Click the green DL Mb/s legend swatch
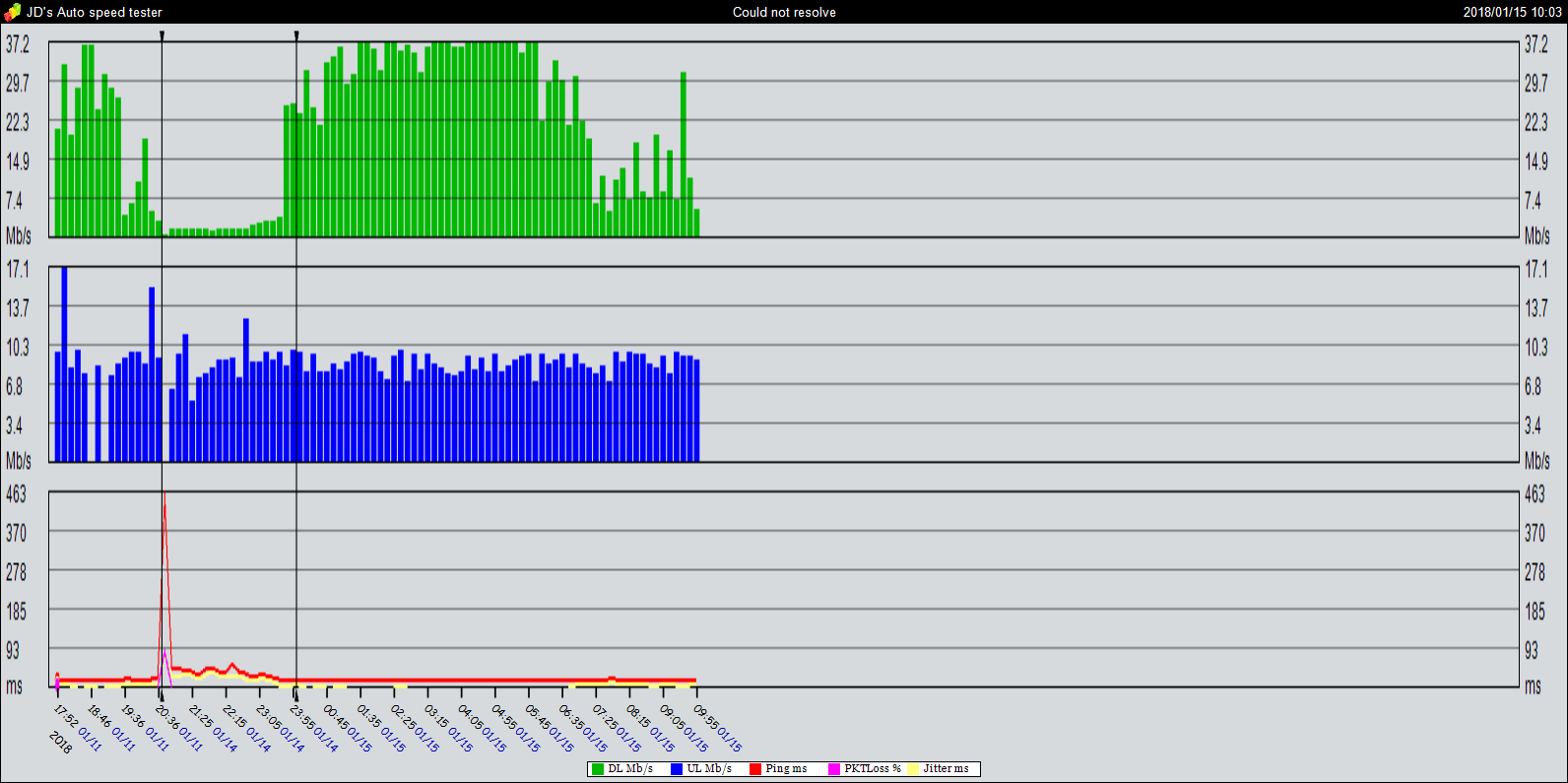 coord(597,769)
